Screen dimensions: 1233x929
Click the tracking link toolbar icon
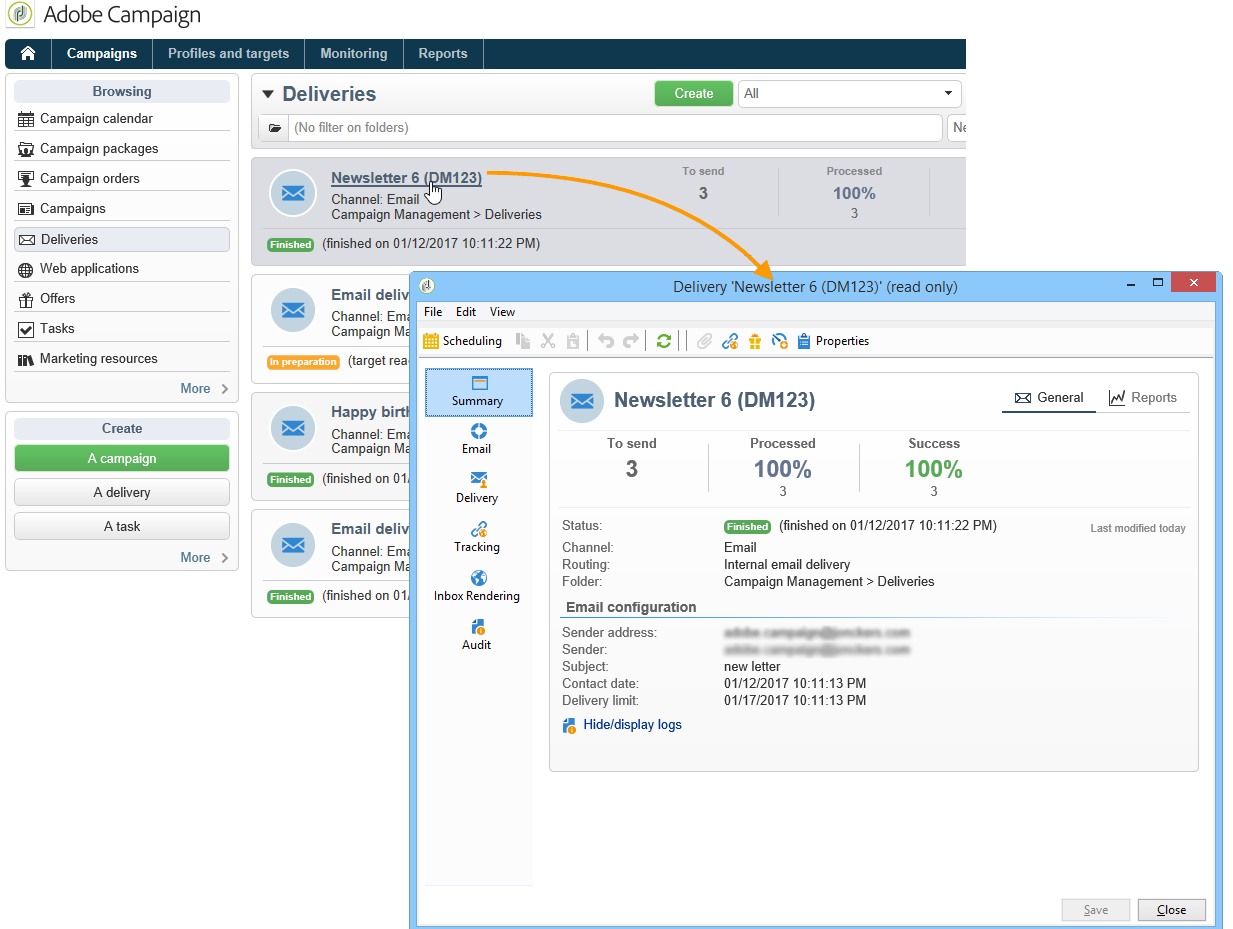pos(729,341)
